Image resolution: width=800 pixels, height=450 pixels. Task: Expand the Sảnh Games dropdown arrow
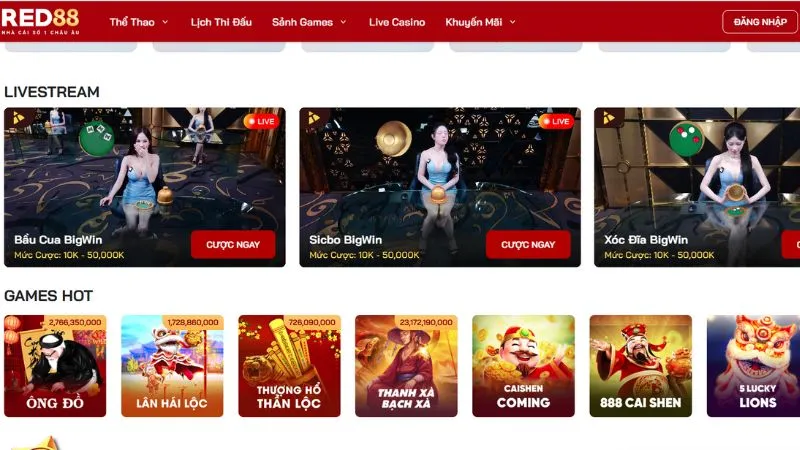[x=343, y=22]
